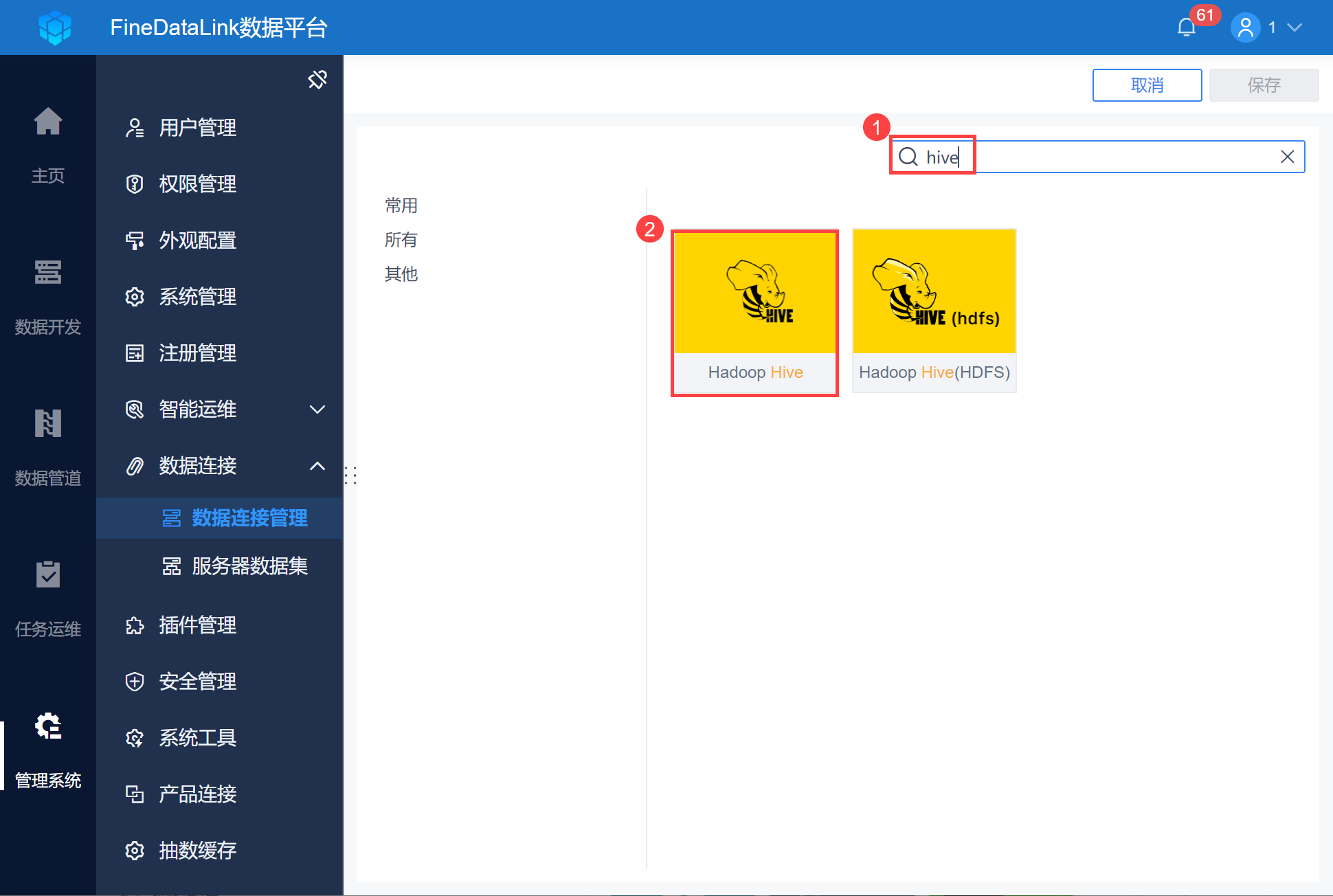Clear the search box with X
This screenshot has width=1333, height=896.
pyautogui.click(x=1287, y=157)
